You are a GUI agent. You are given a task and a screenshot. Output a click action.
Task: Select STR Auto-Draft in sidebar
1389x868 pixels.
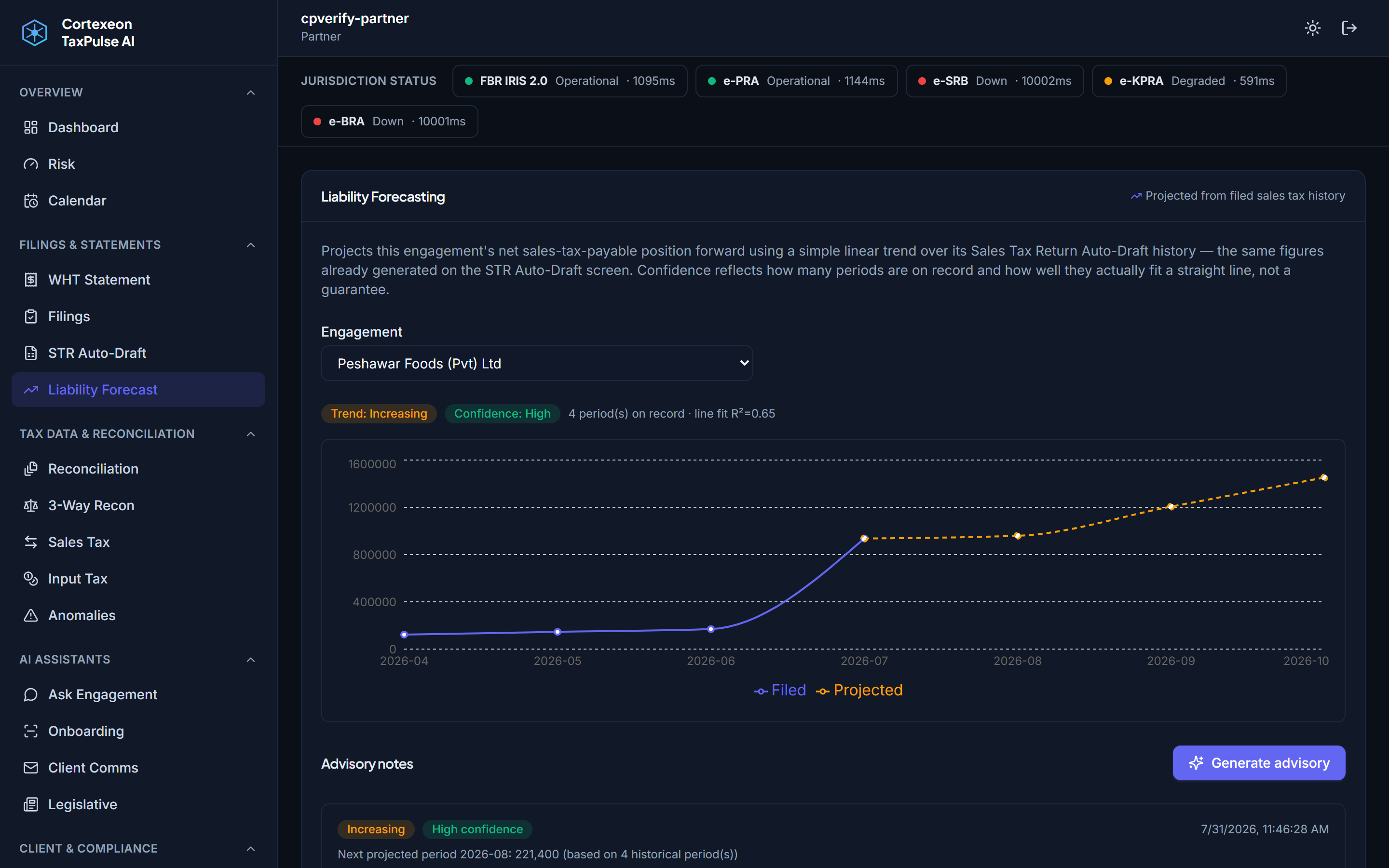click(x=138, y=353)
